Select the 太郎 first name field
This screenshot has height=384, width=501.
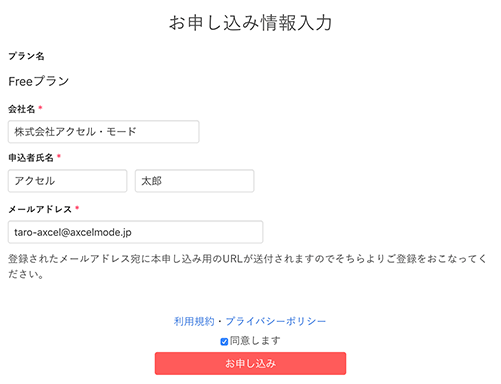[x=195, y=181]
